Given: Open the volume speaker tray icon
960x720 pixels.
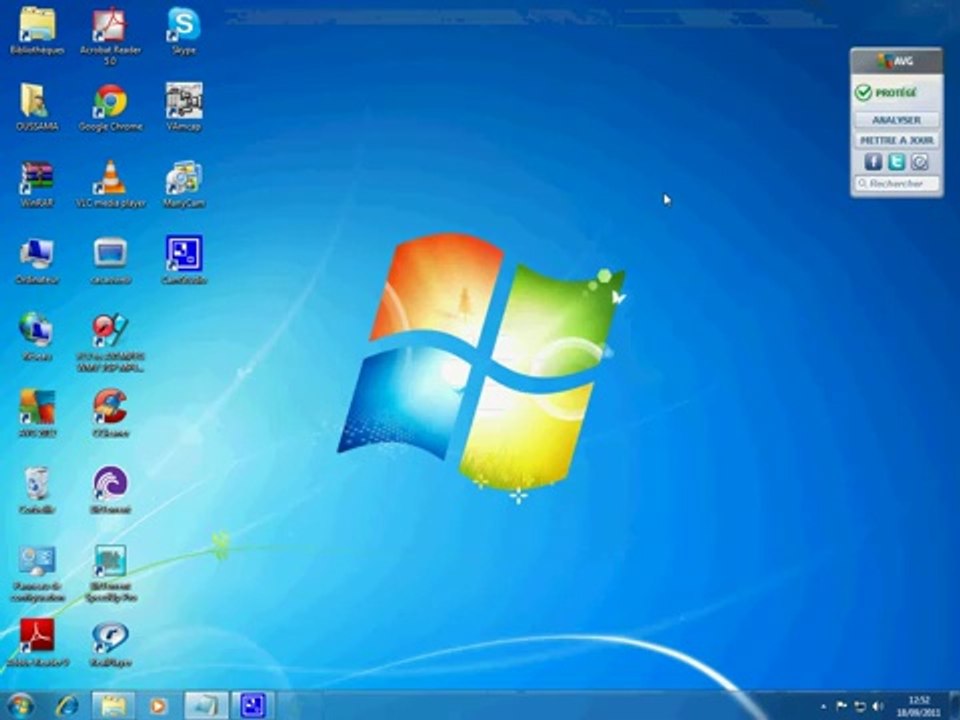Looking at the screenshot, I should coord(878,706).
